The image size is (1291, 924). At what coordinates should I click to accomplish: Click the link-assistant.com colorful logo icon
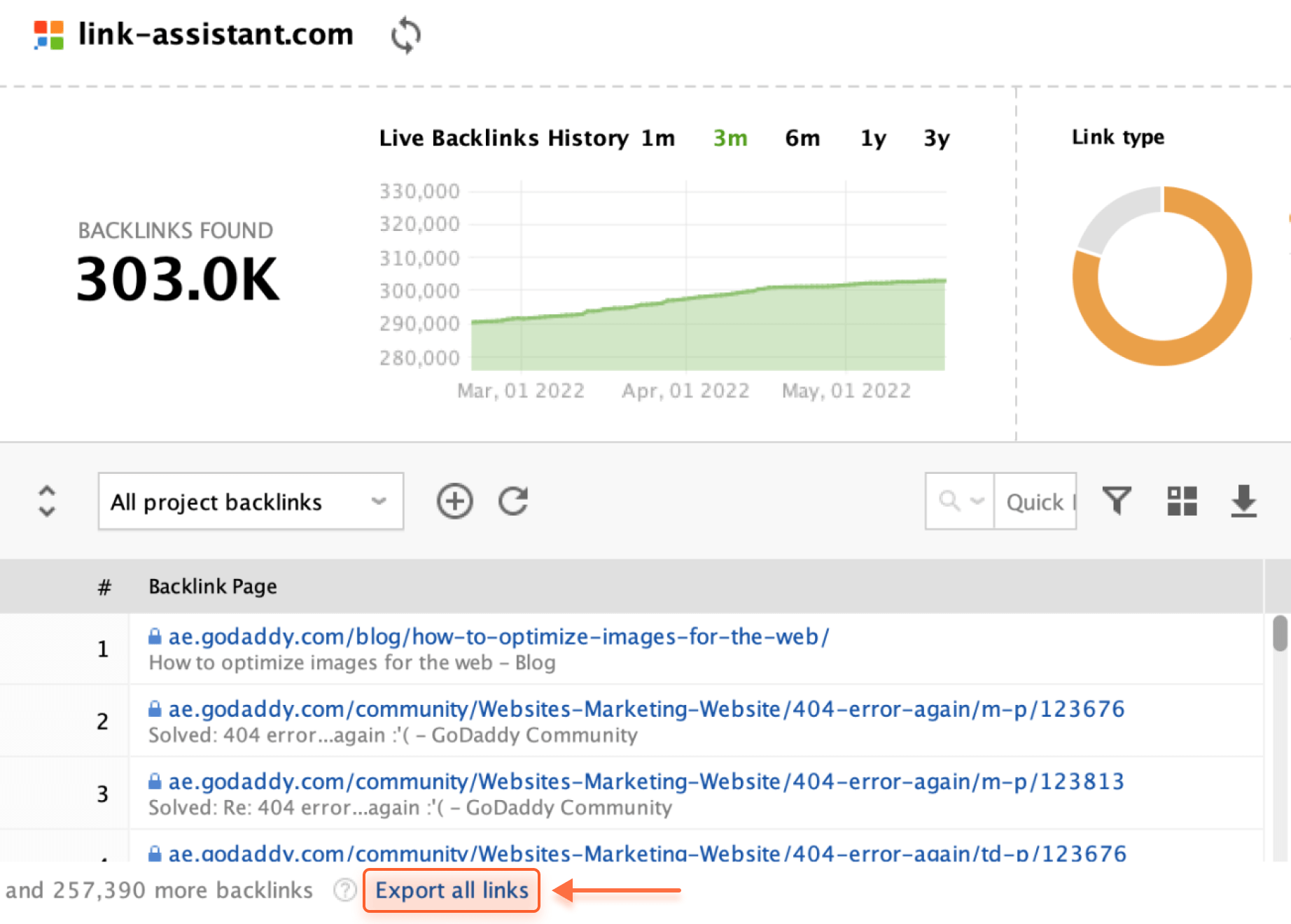pyautogui.click(x=49, y=35)
